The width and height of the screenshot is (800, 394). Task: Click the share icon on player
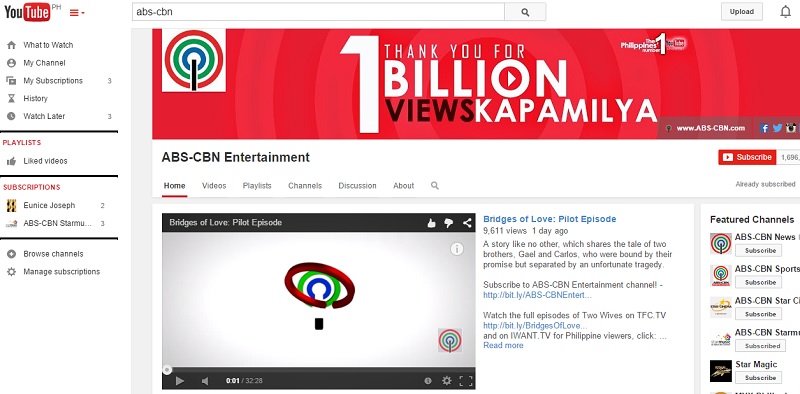coord(466,223)
